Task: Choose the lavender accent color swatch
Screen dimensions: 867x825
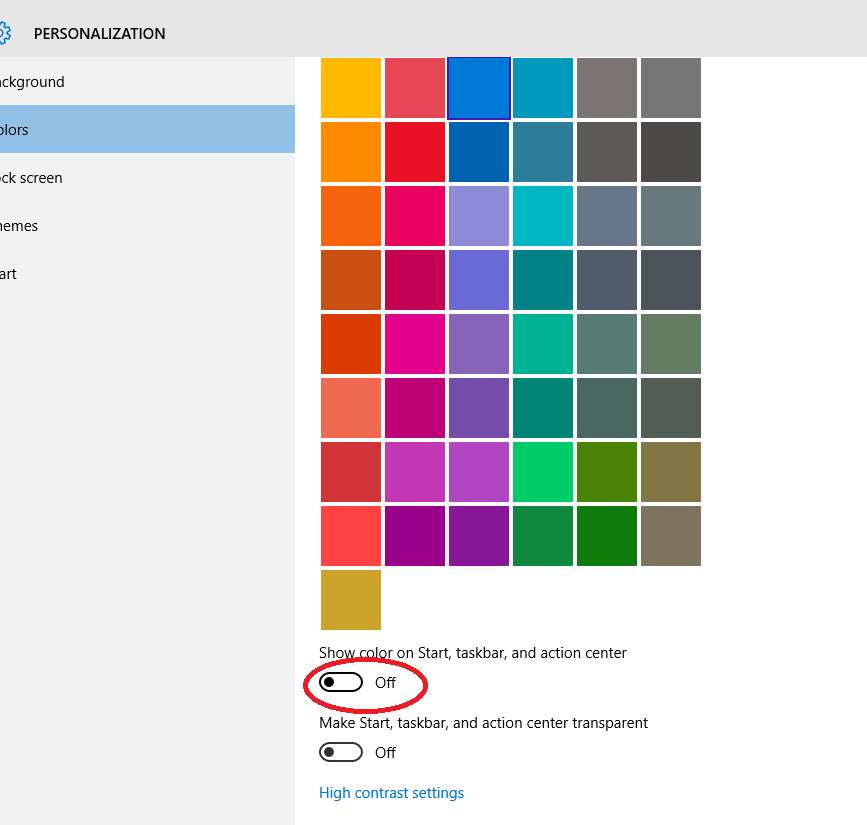Action: coord(479,216)
